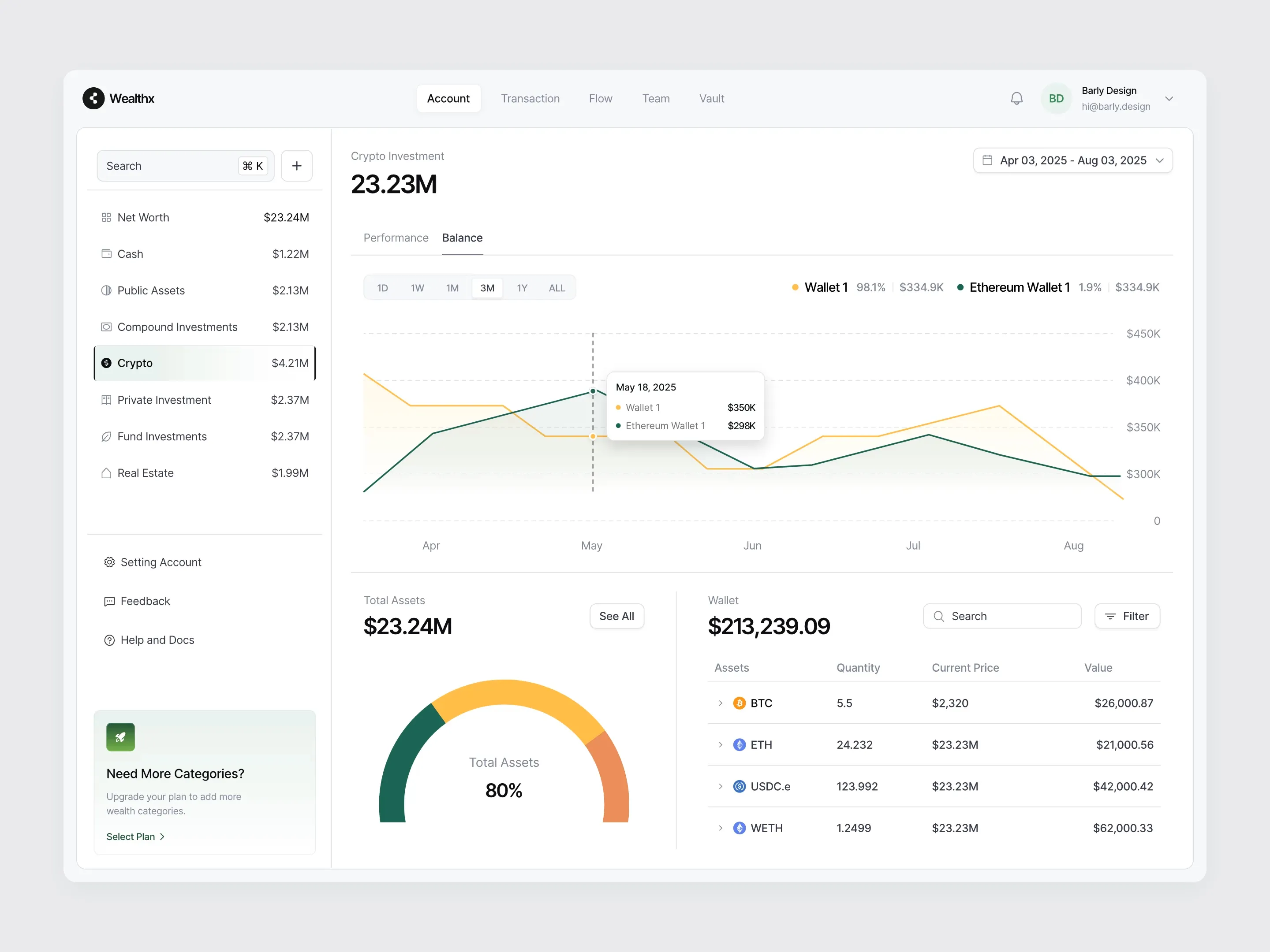Screen dimensions: 1270x952
Task: Click the Feedback chat icon
Action: tap(109, 601)
